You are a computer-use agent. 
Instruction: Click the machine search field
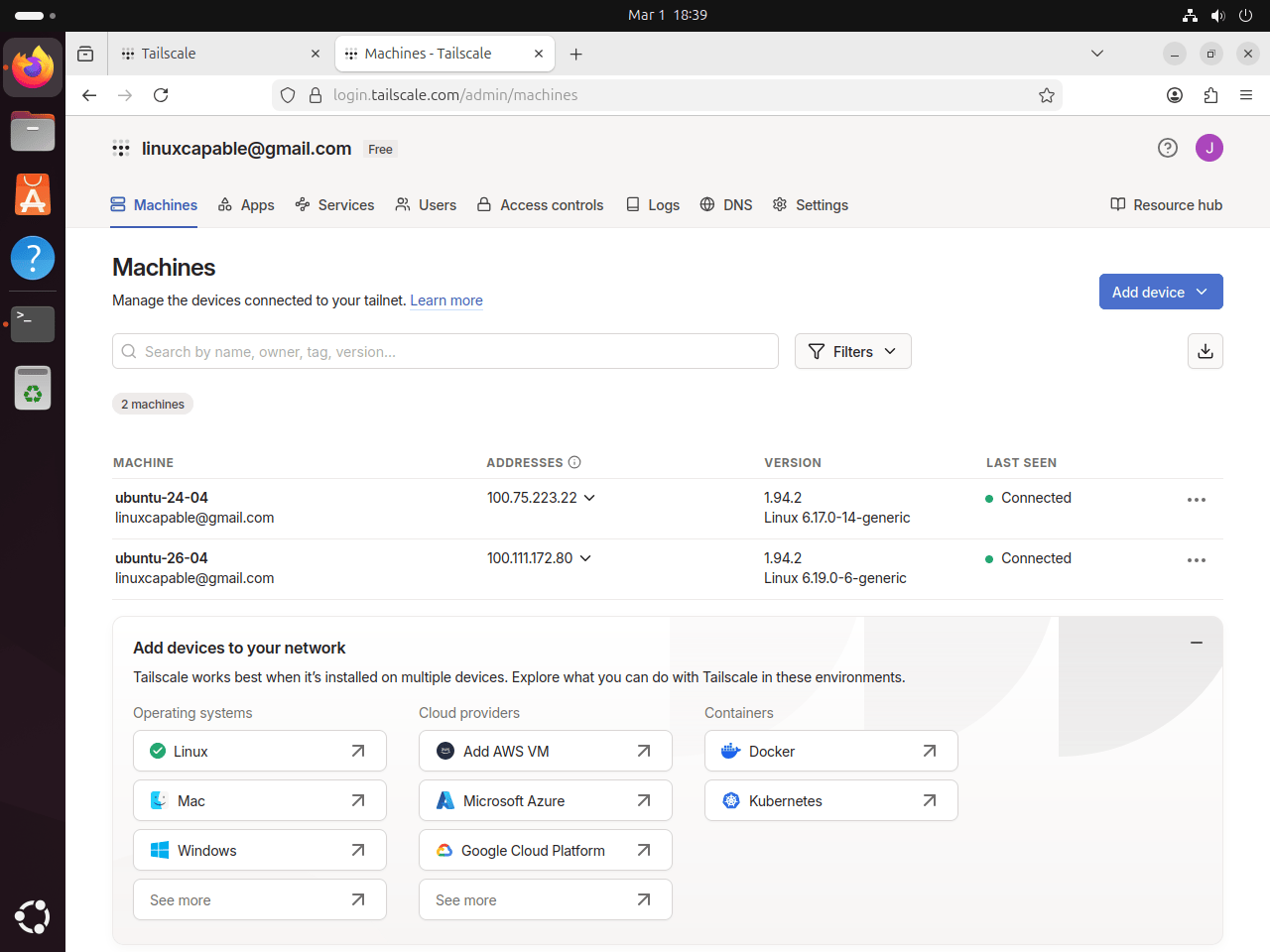tap(444, 351)
